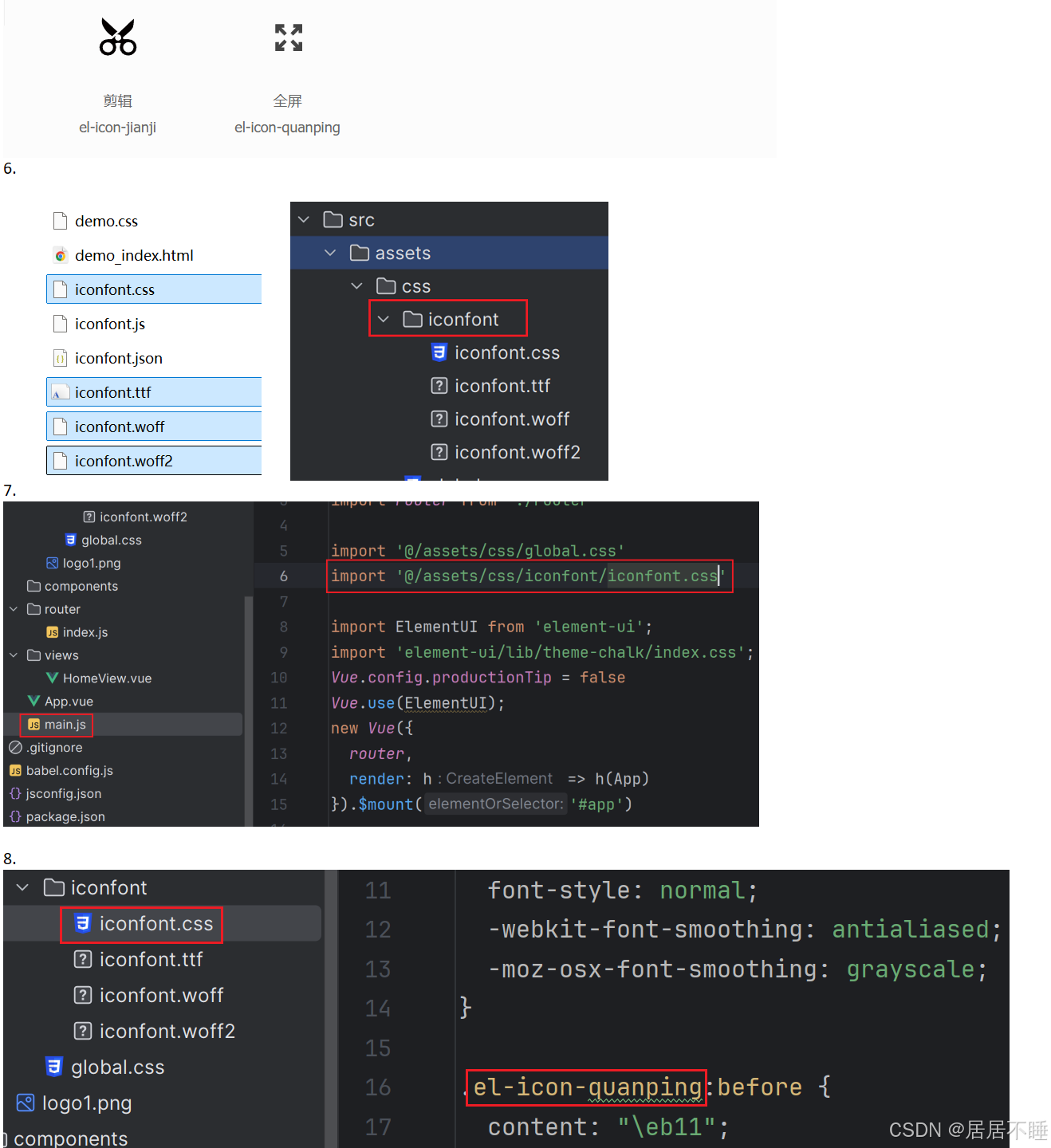Click the fullscreen el-icon-quanping icon
The width and height of the screenshot is (1051, 1148).
[289, 37]
